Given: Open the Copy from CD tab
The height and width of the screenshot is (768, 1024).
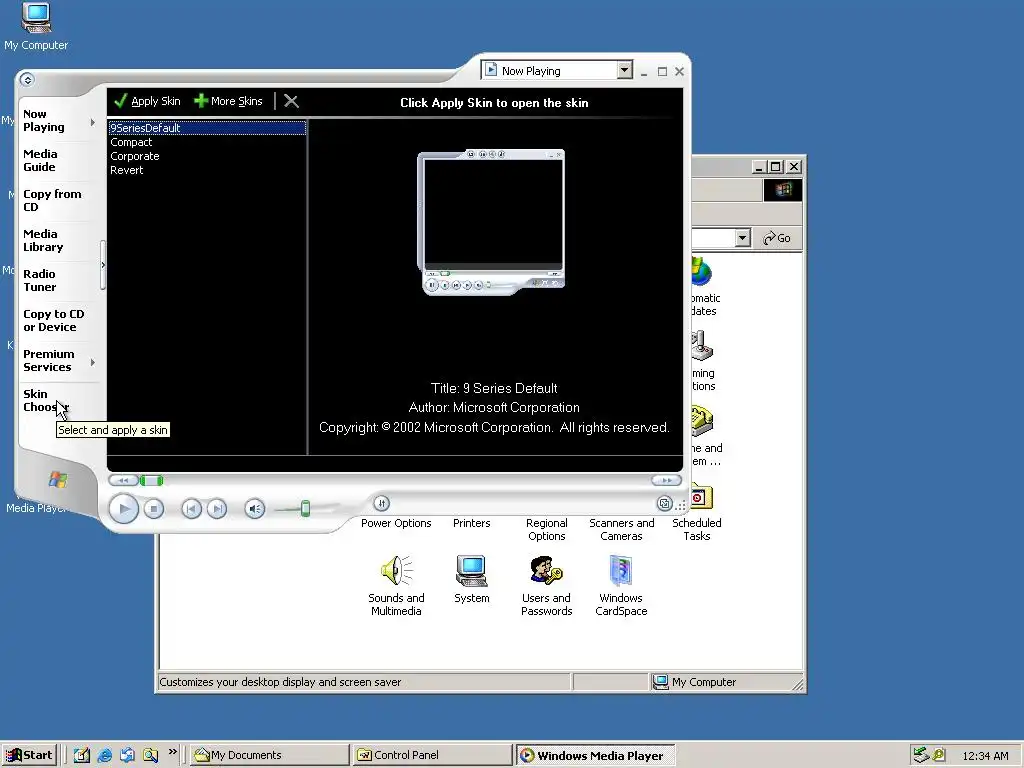Looking at the screenshot, I should (x=52, y=200).
